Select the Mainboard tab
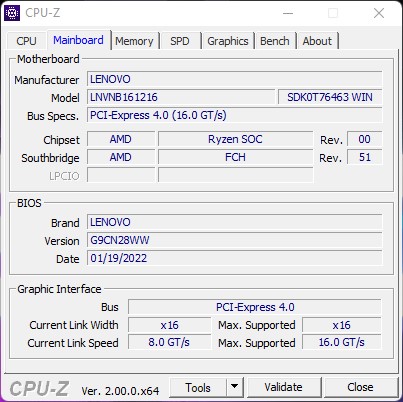Screen dimensions: 403x402 tap(78, 40)
